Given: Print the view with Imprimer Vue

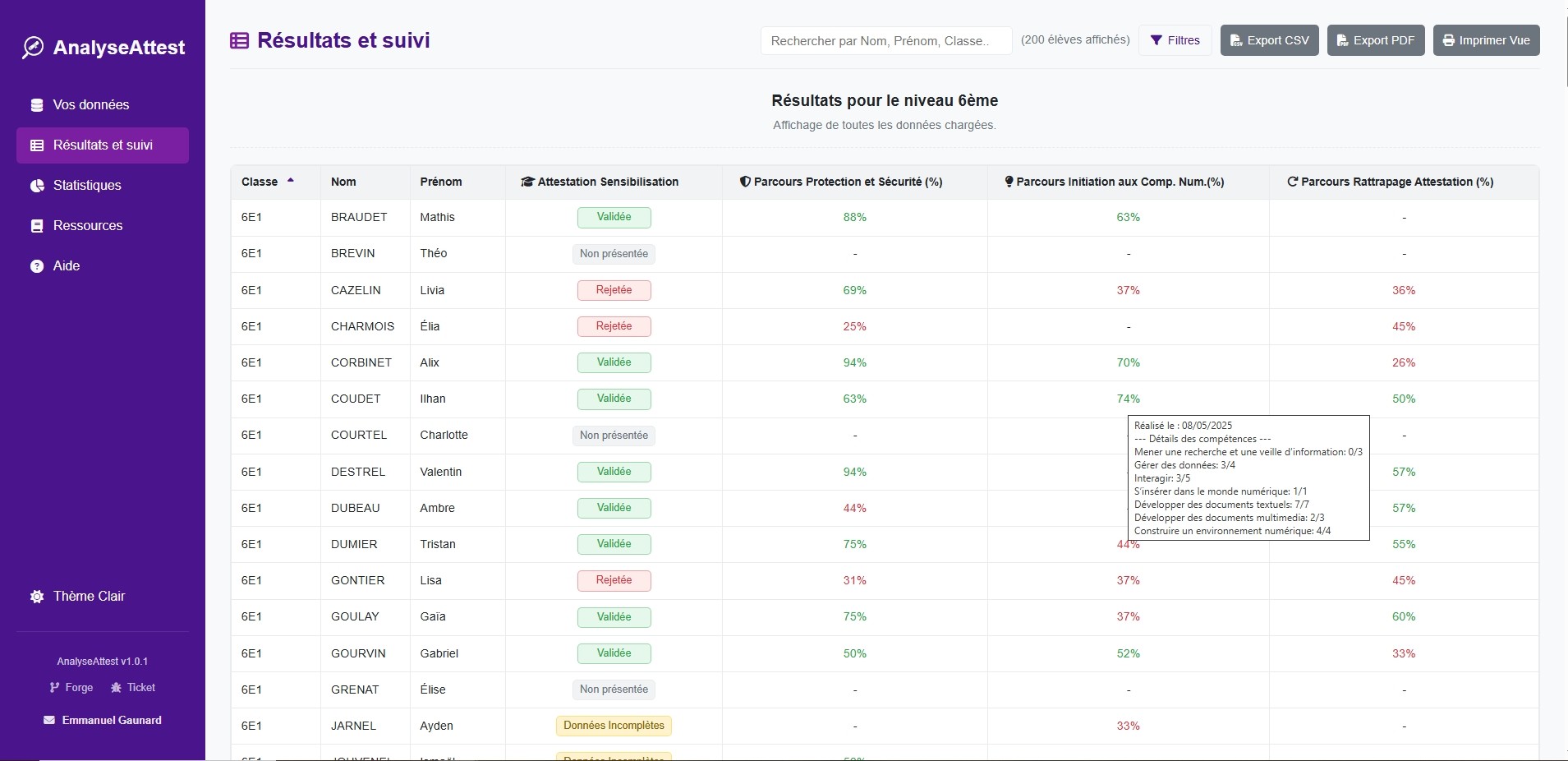Looking at the screenshot, I should click(1486, 40).
